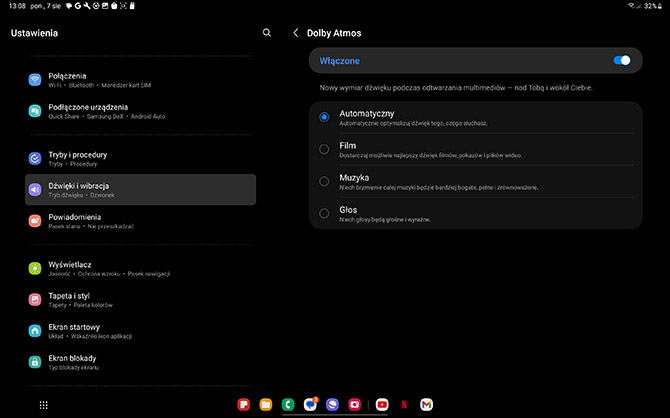Go back from the Dolby Atmos screen
The width and height of the screenshot is (670, 418).
(295, 33)
